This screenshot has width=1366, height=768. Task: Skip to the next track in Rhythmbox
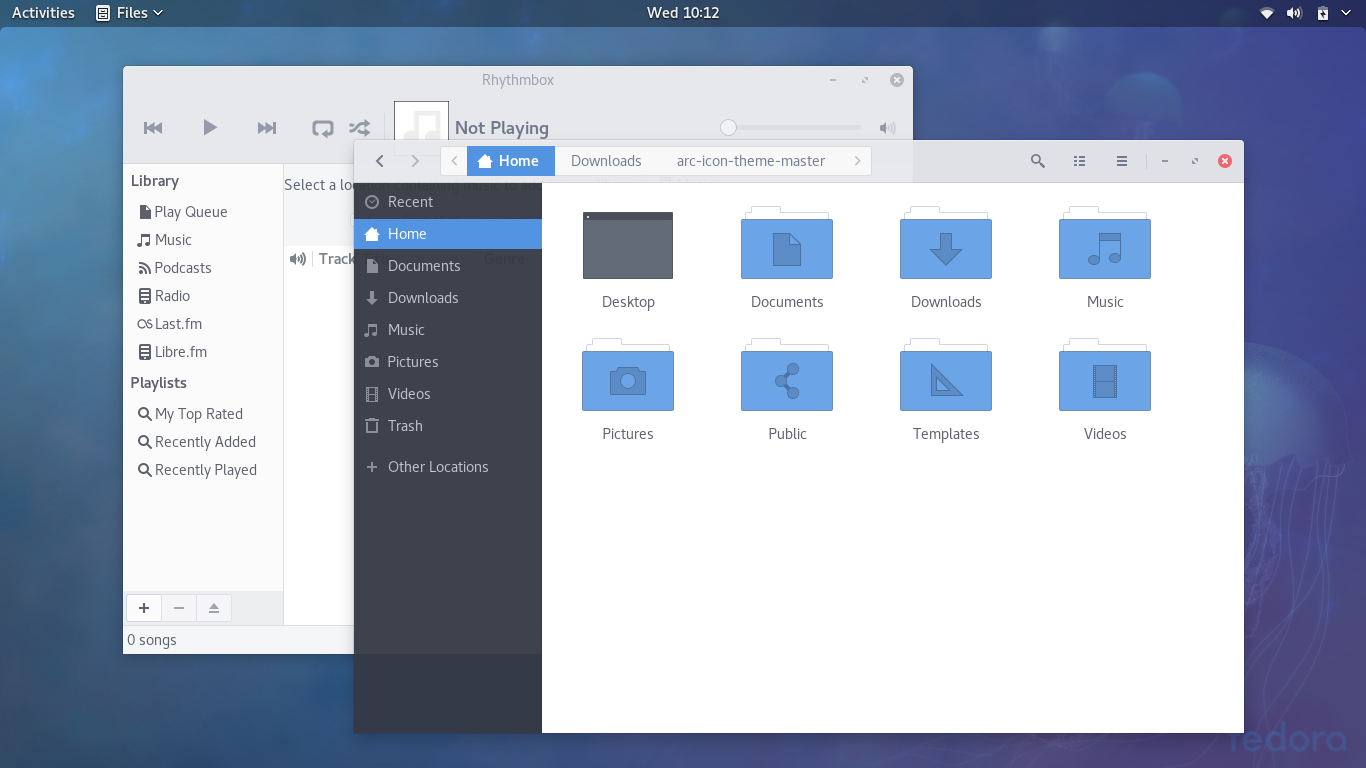pos(266,127)
